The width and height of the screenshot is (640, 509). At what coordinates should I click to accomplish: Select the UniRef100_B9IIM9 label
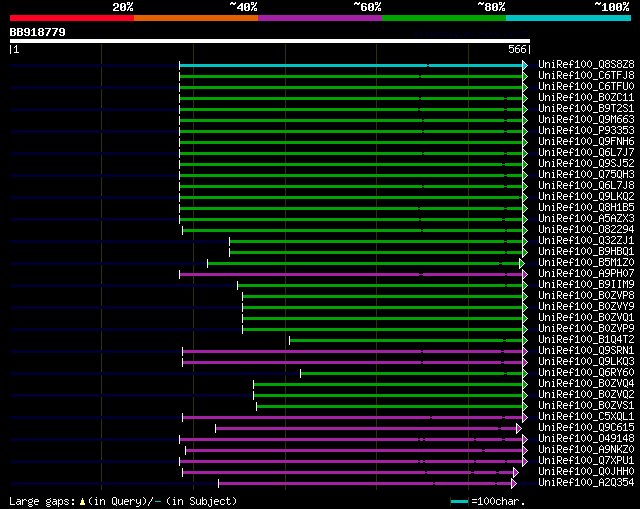(586, 285)
